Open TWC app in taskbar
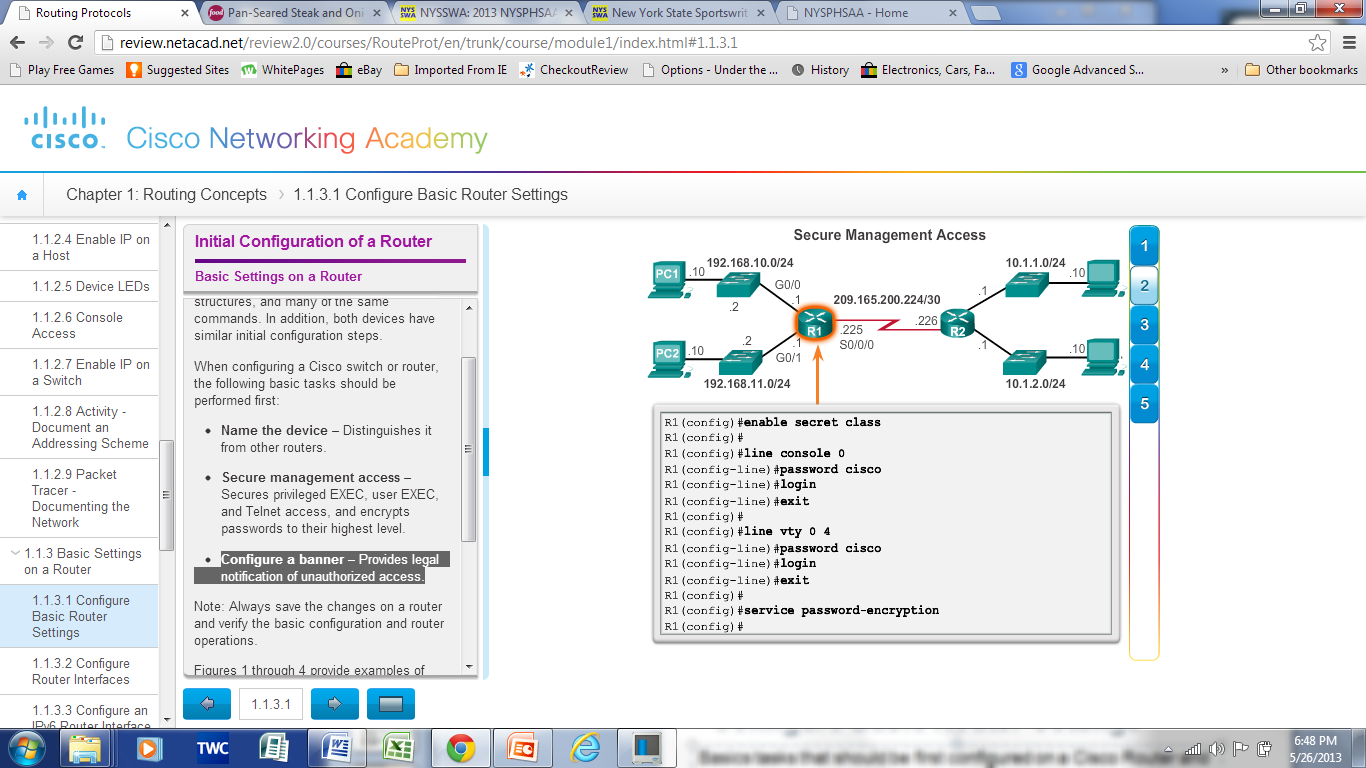The height and width of the screenshot is (768, 1366). 211,748
